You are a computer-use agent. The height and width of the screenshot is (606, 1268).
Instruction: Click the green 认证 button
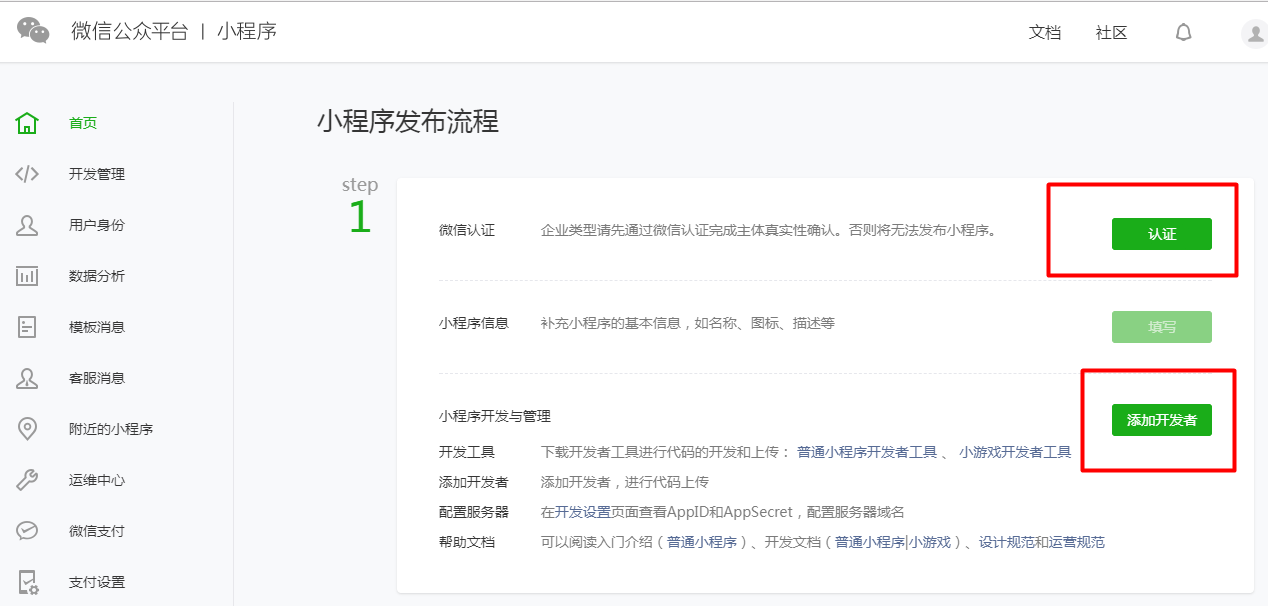click(1161, 233)
